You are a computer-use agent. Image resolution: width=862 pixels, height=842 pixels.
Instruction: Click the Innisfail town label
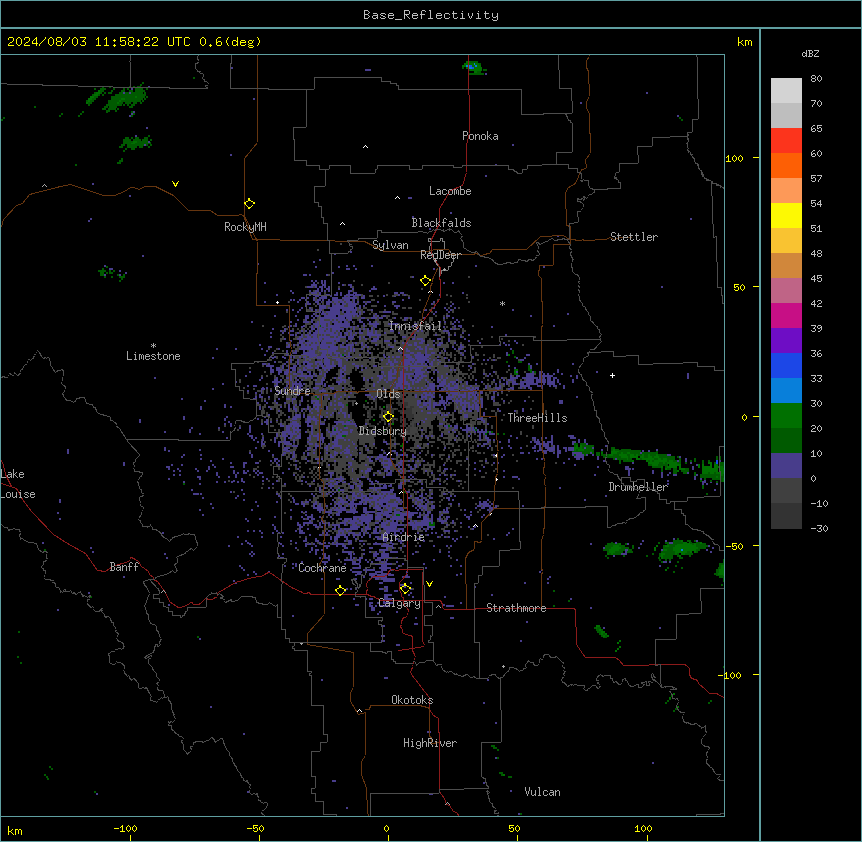click(x=415, y=326)
